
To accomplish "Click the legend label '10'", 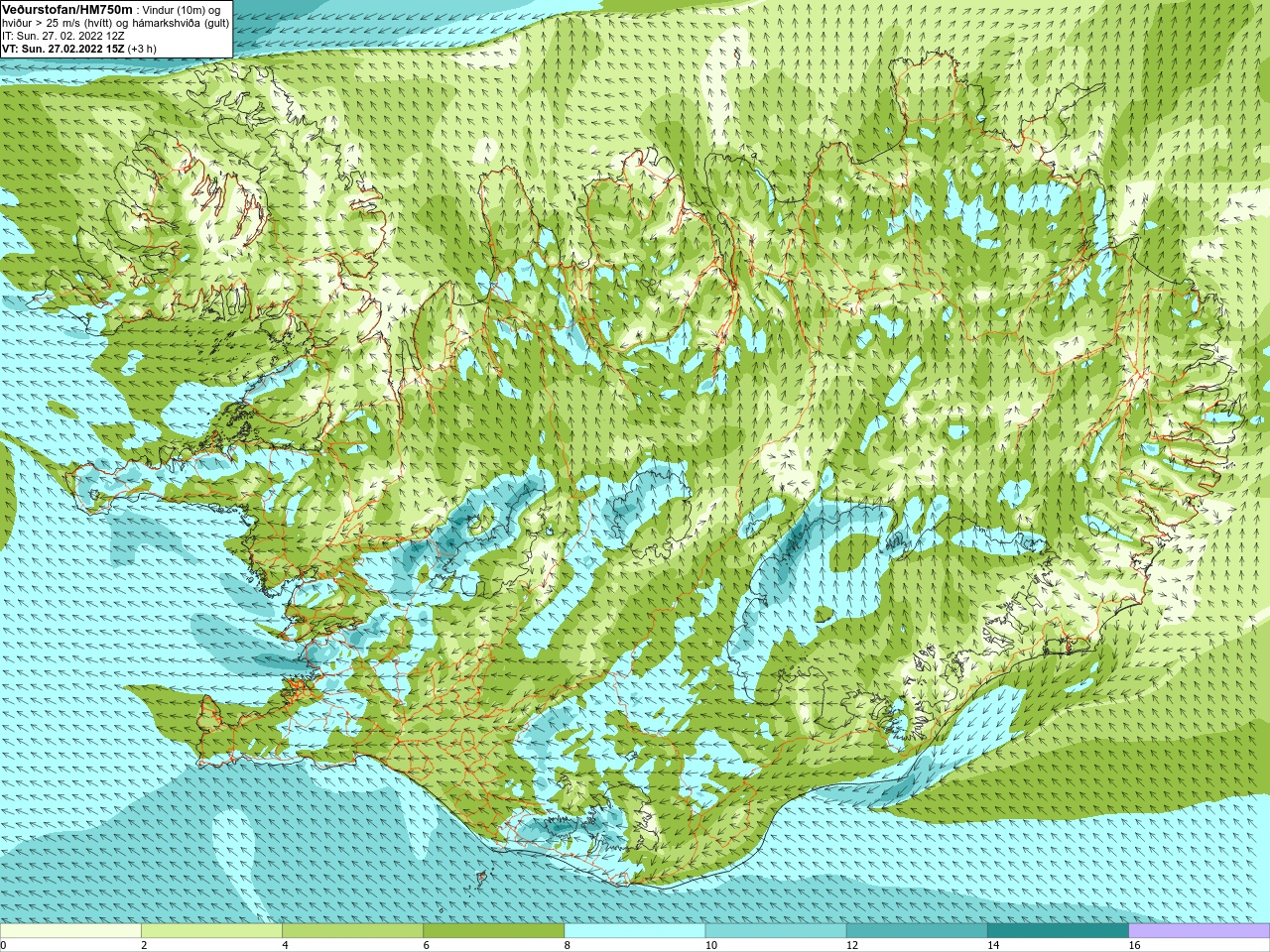I will (711, 945).
